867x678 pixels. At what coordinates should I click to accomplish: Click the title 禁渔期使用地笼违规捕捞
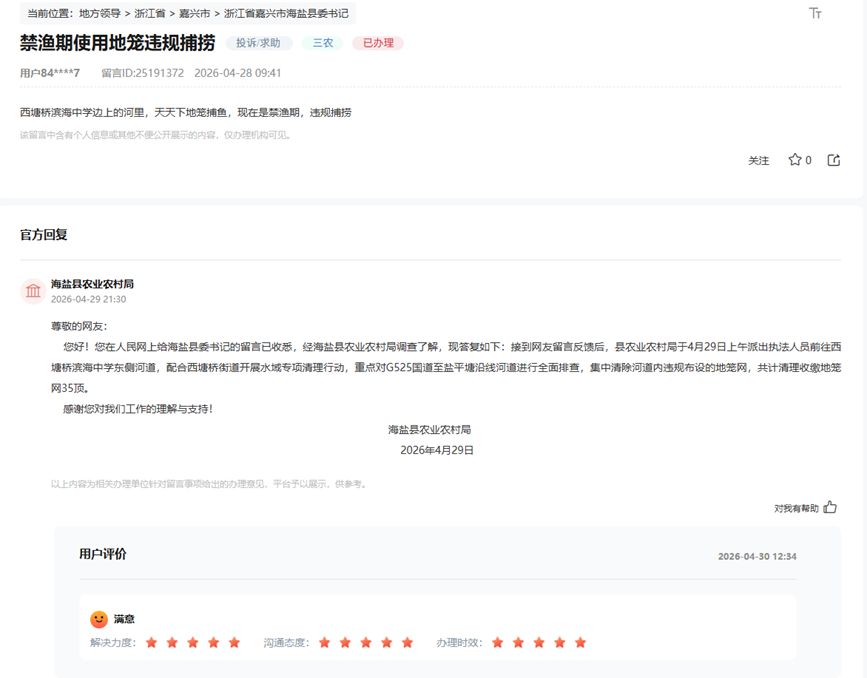click(x=117, y=43)
